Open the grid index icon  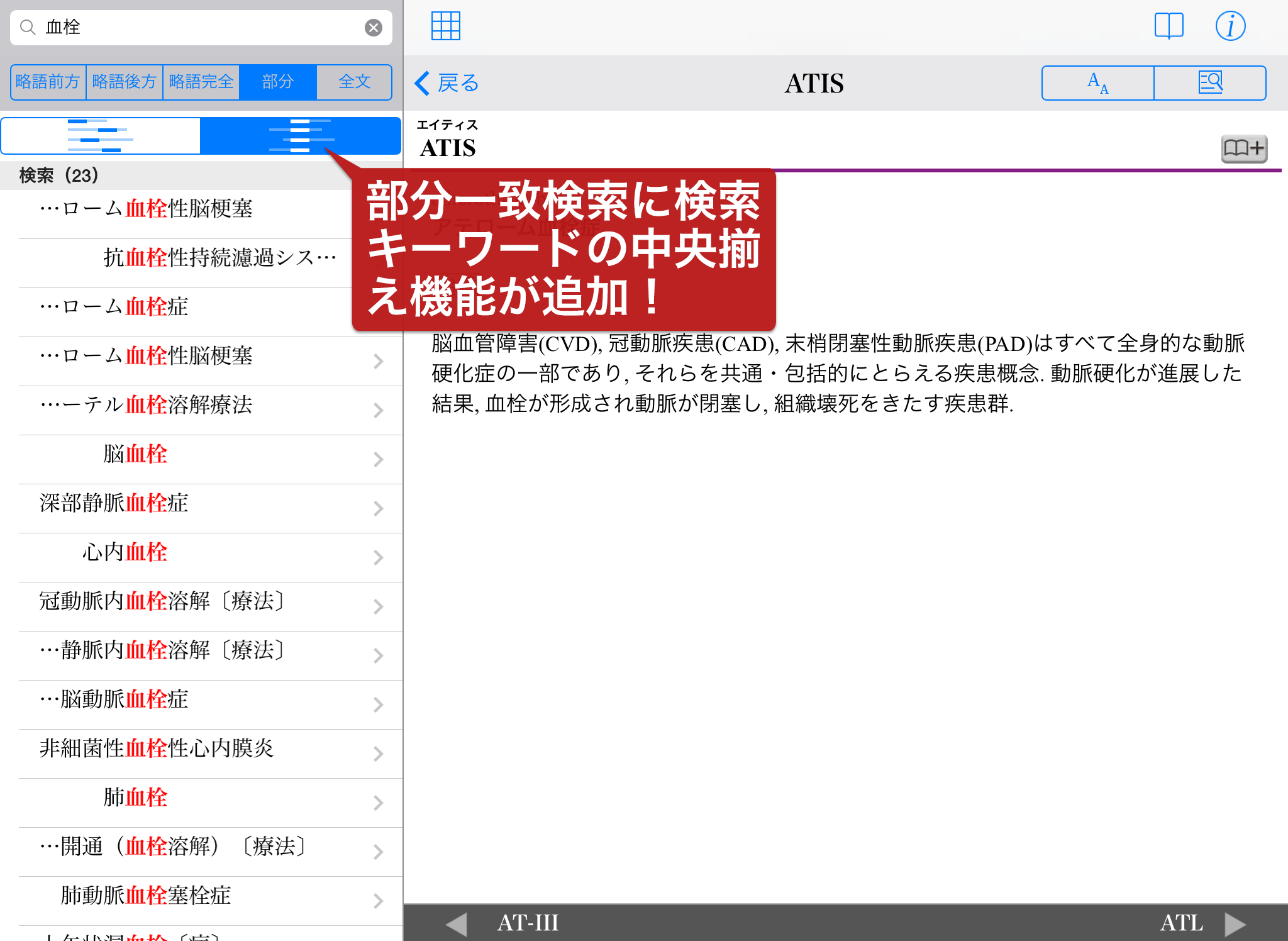[x=446, y=26]
